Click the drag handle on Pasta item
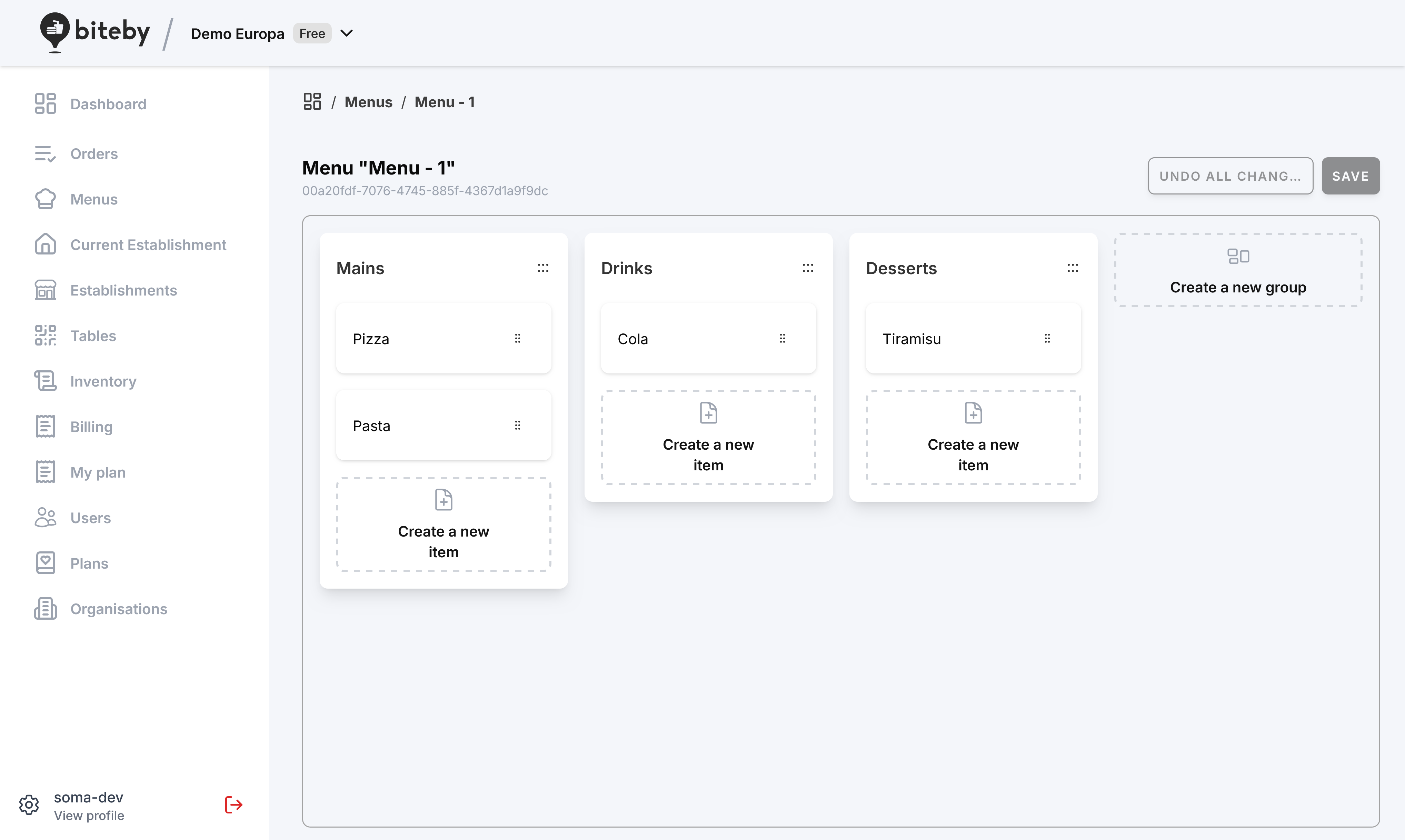Viewport: 1405px width, 840px height. pyautogui.click(x=517, y=425)
